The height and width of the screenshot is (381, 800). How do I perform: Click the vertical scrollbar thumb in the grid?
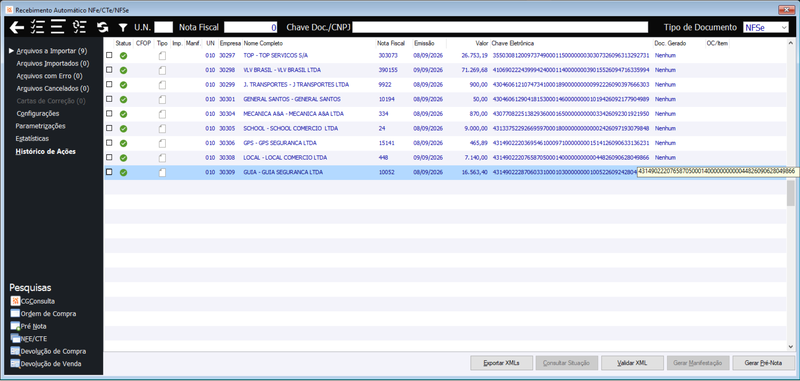click(x=790, y=193)
